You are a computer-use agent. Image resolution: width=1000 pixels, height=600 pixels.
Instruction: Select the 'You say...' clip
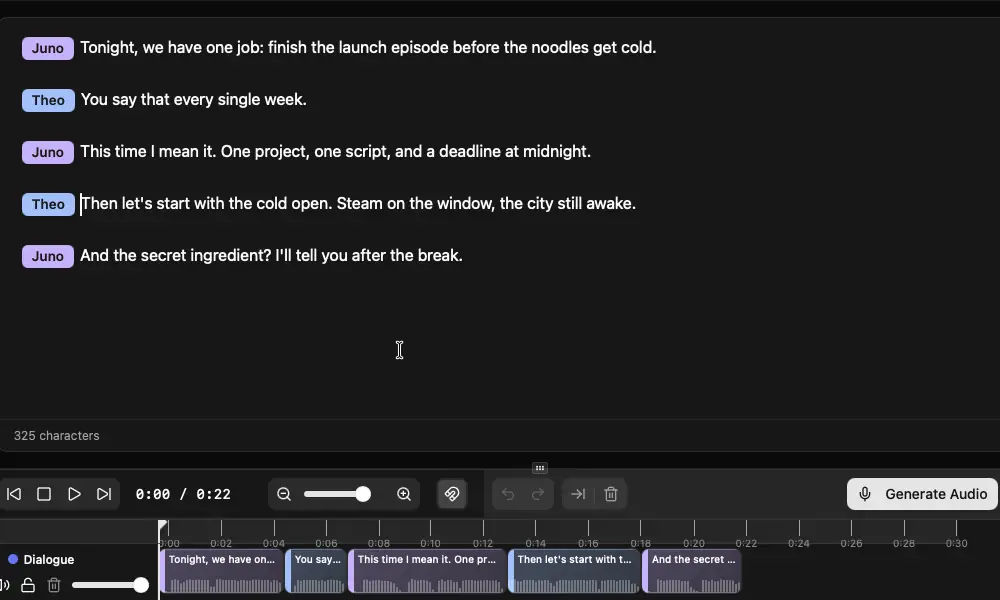tap(316, 571)
